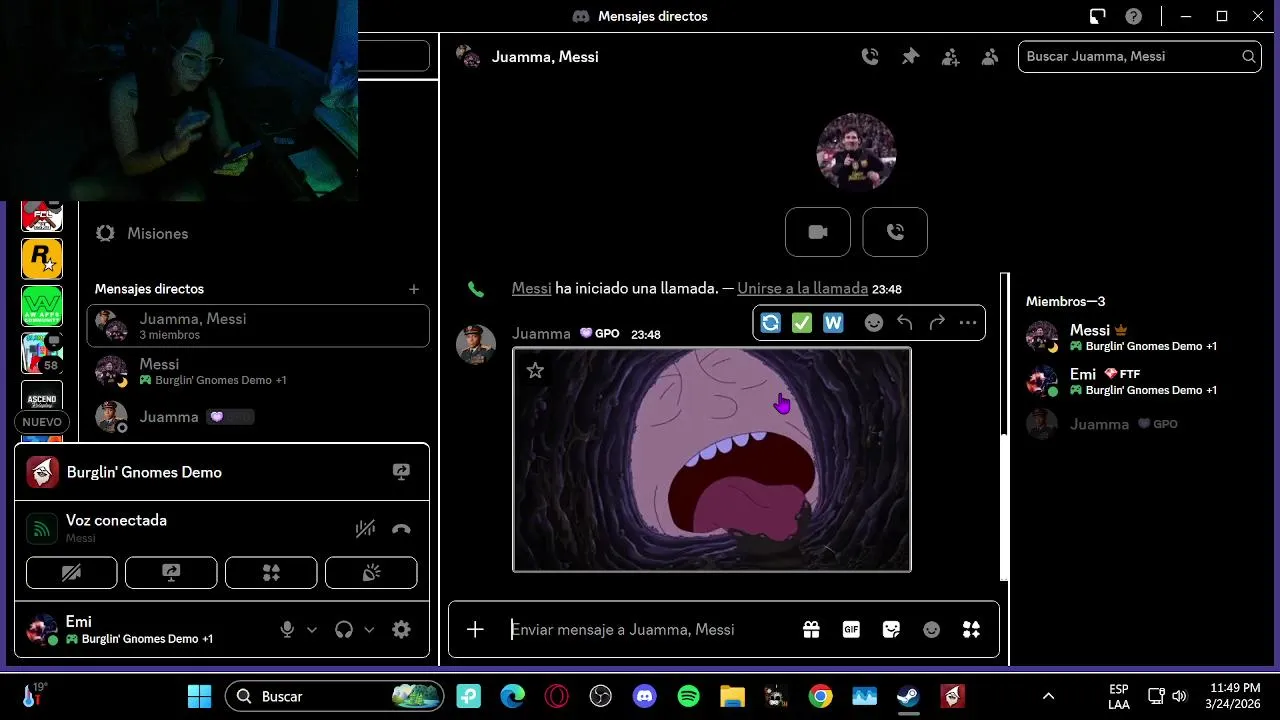Launch Google Chrome from taskbar
The height and width of the screenshot is (720, 1280).
(820, 696)
